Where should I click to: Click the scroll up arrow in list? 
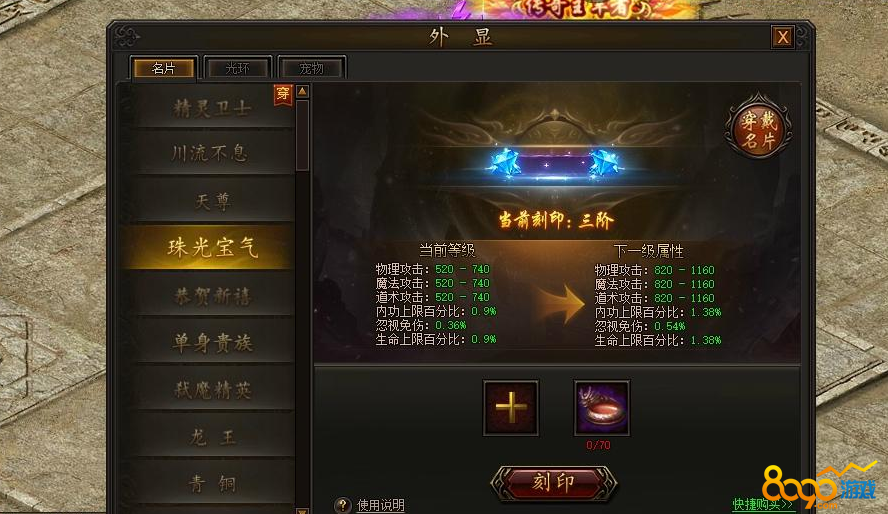302,91
